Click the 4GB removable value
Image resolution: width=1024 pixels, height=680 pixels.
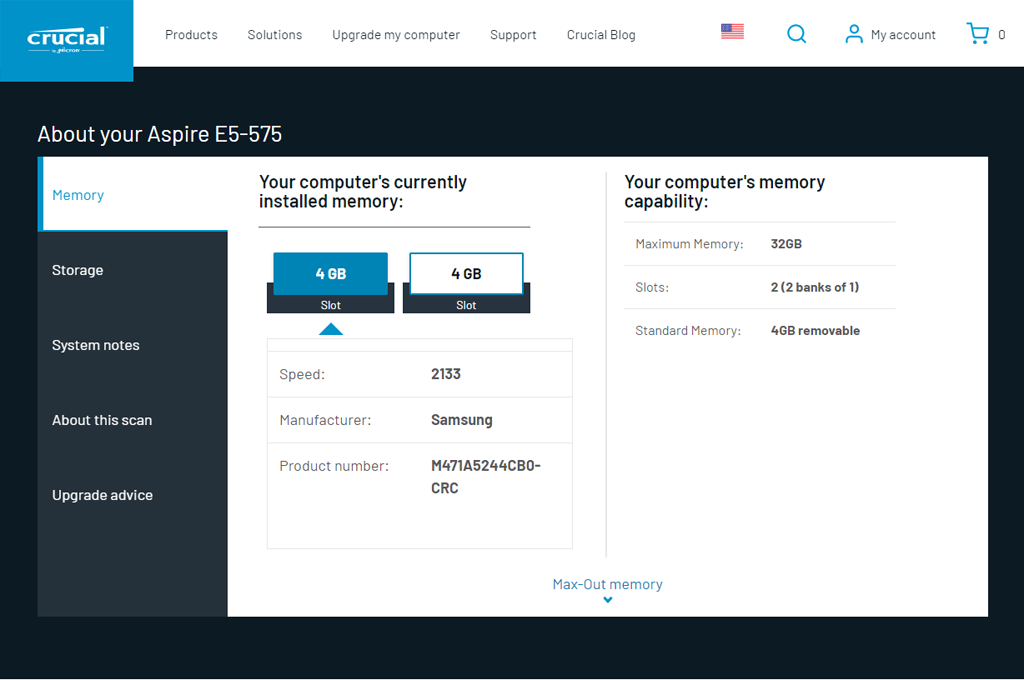[815, 331]
